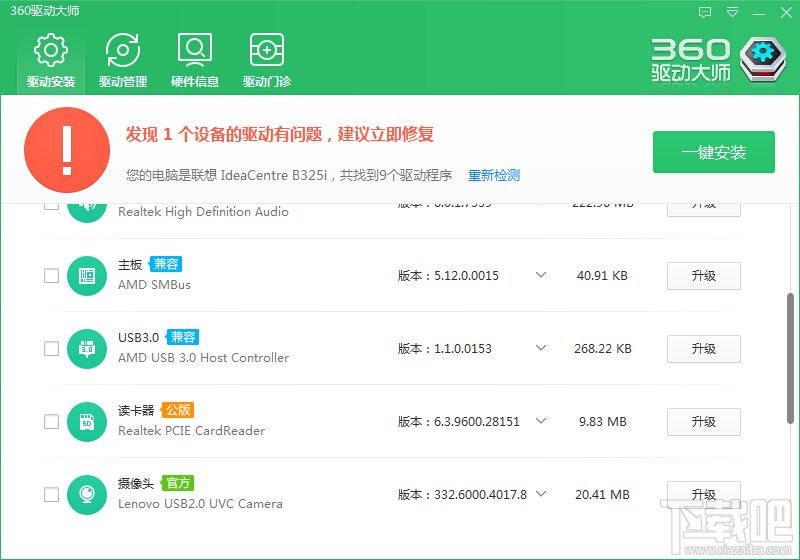Screen dimensions: 800x560
Task: Open the title bar dropdown menu icon
Action: pyautogui.click(x=732, y=12)
